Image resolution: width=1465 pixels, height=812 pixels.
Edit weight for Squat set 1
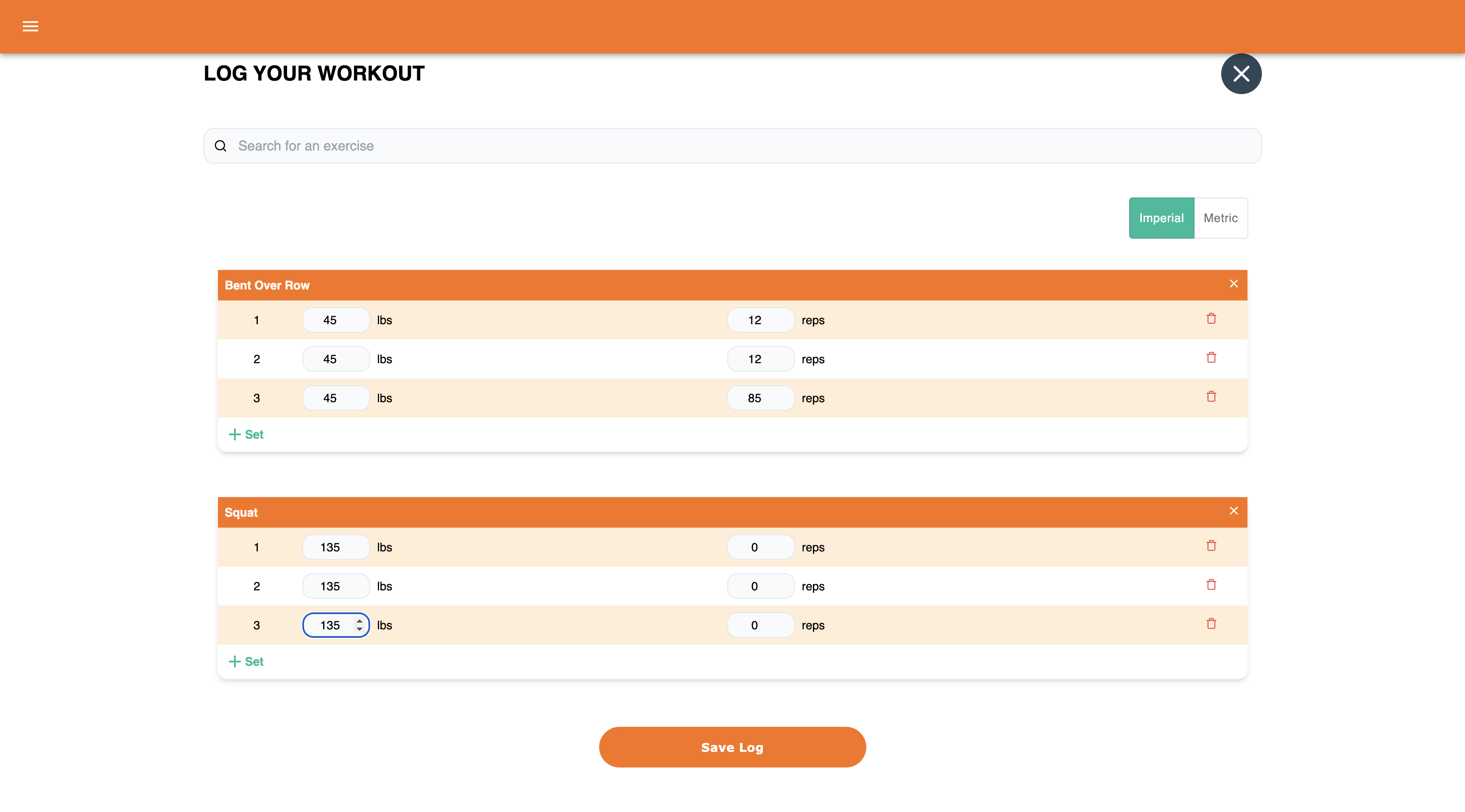(x=336, y=548)
